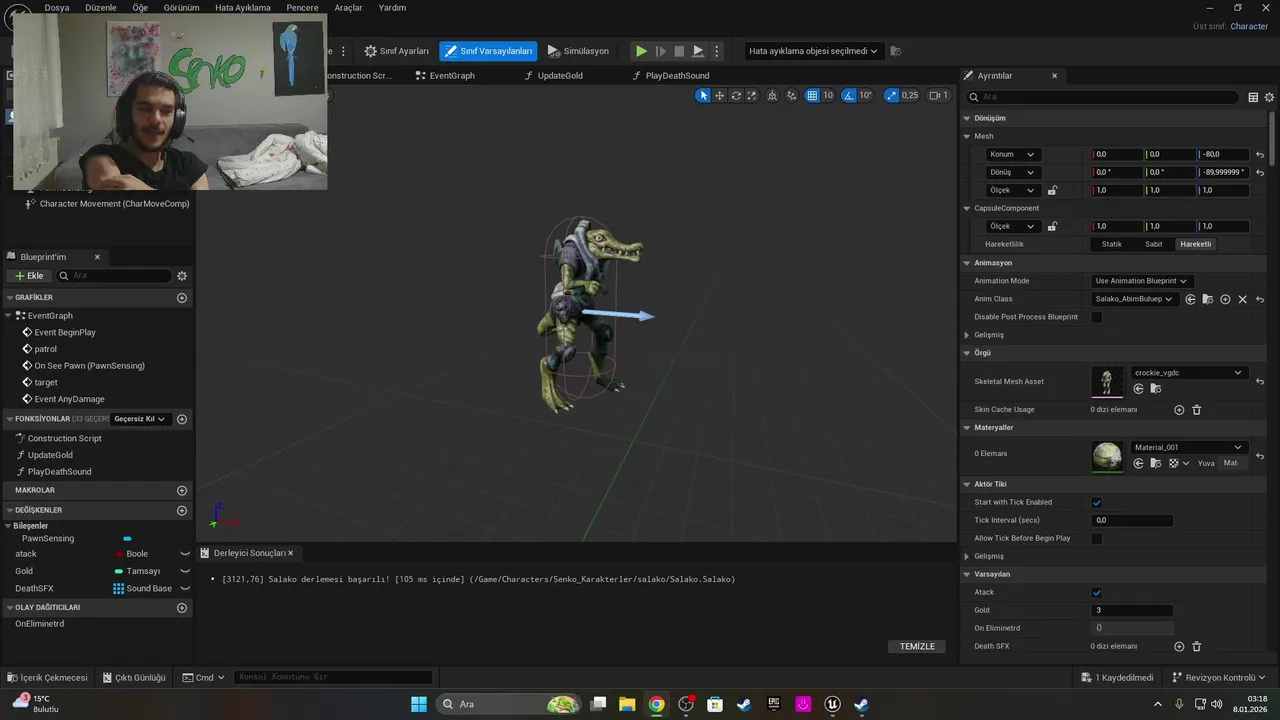This screenshot has height=720, width=1280.
Task: Select the Sınıf Varsayılanları button
Action: (488, 51)
